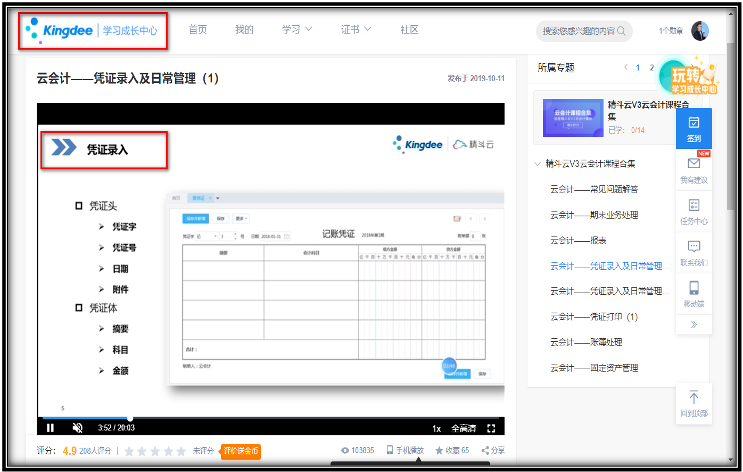Open the 学习 dropdown menu
This screenshot has height=472, width=743.
[x=296, y=30]
